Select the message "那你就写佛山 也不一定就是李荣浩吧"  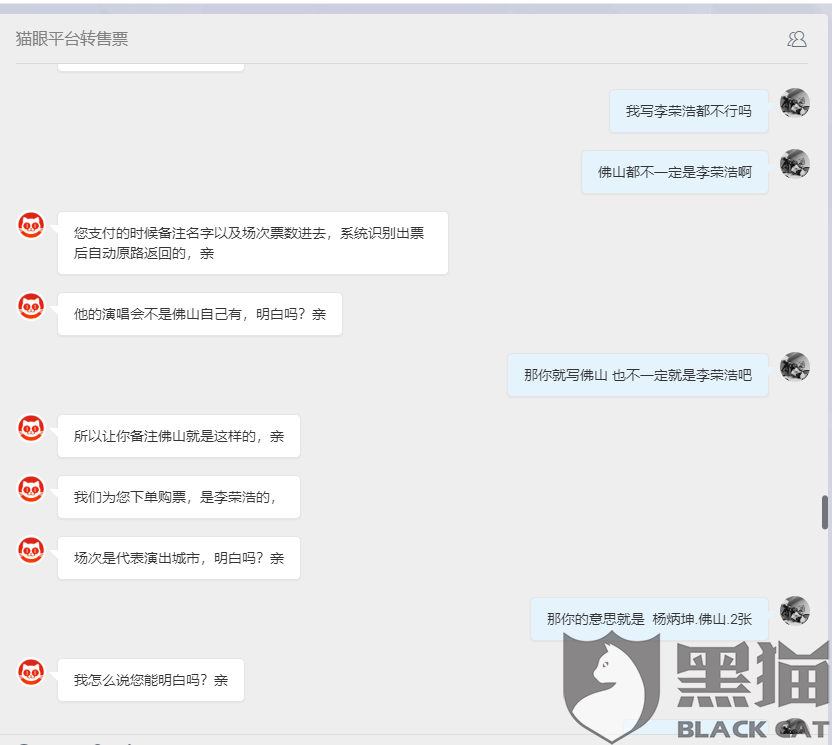(638, 373)
